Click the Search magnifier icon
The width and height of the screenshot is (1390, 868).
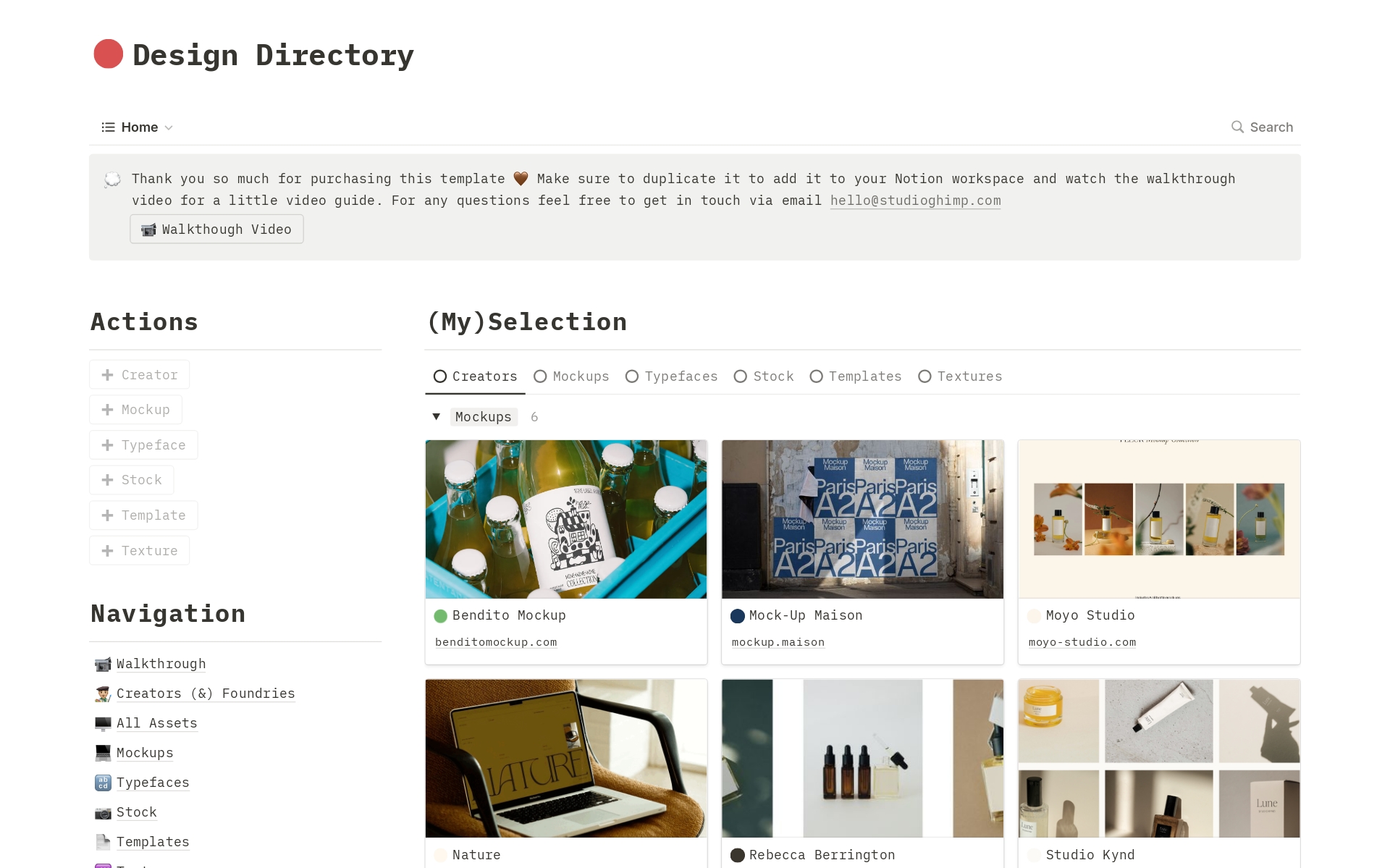click(x=1237, y=127)
